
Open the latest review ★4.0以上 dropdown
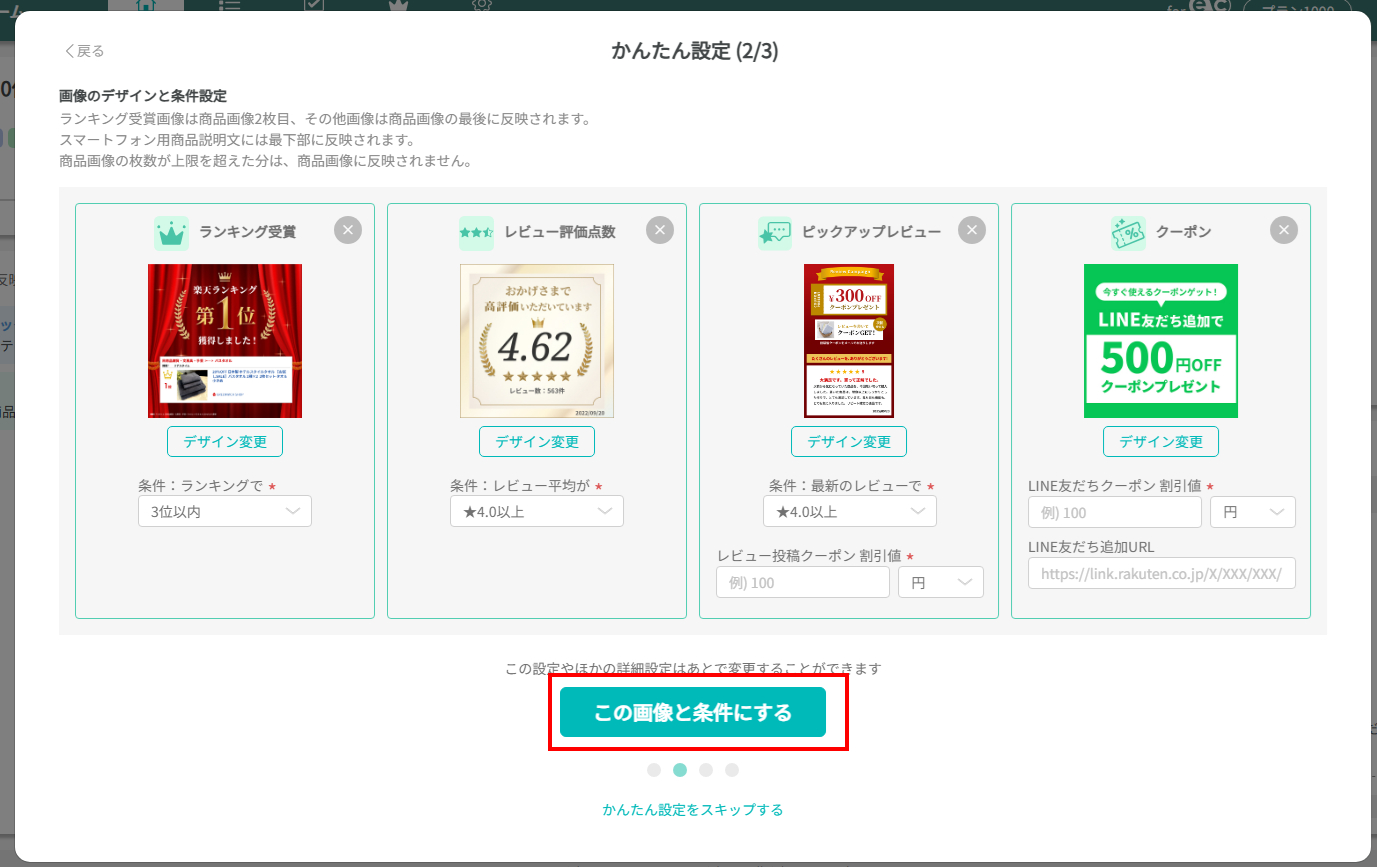point(849,511)
